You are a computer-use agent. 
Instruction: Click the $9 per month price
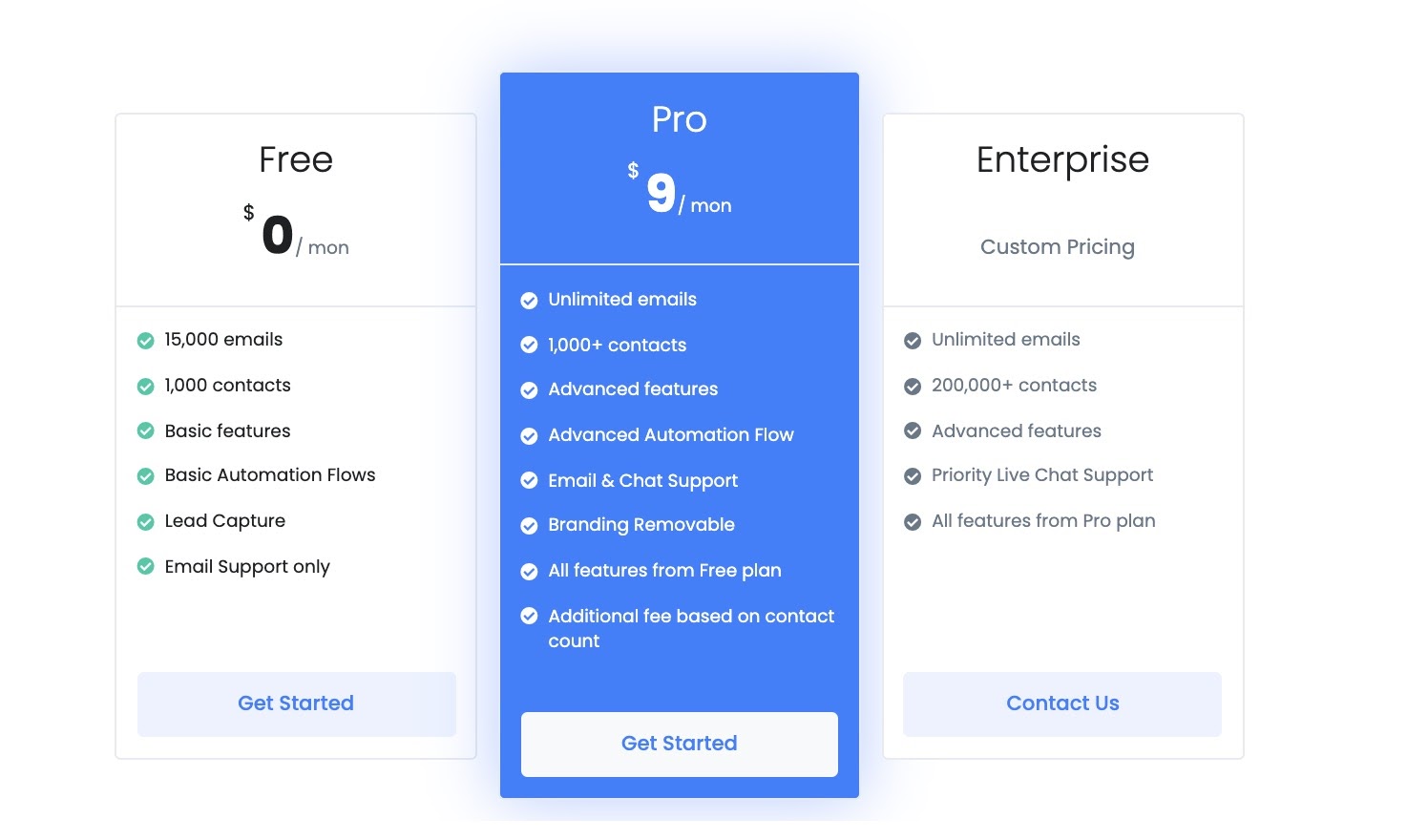[679, 194]
